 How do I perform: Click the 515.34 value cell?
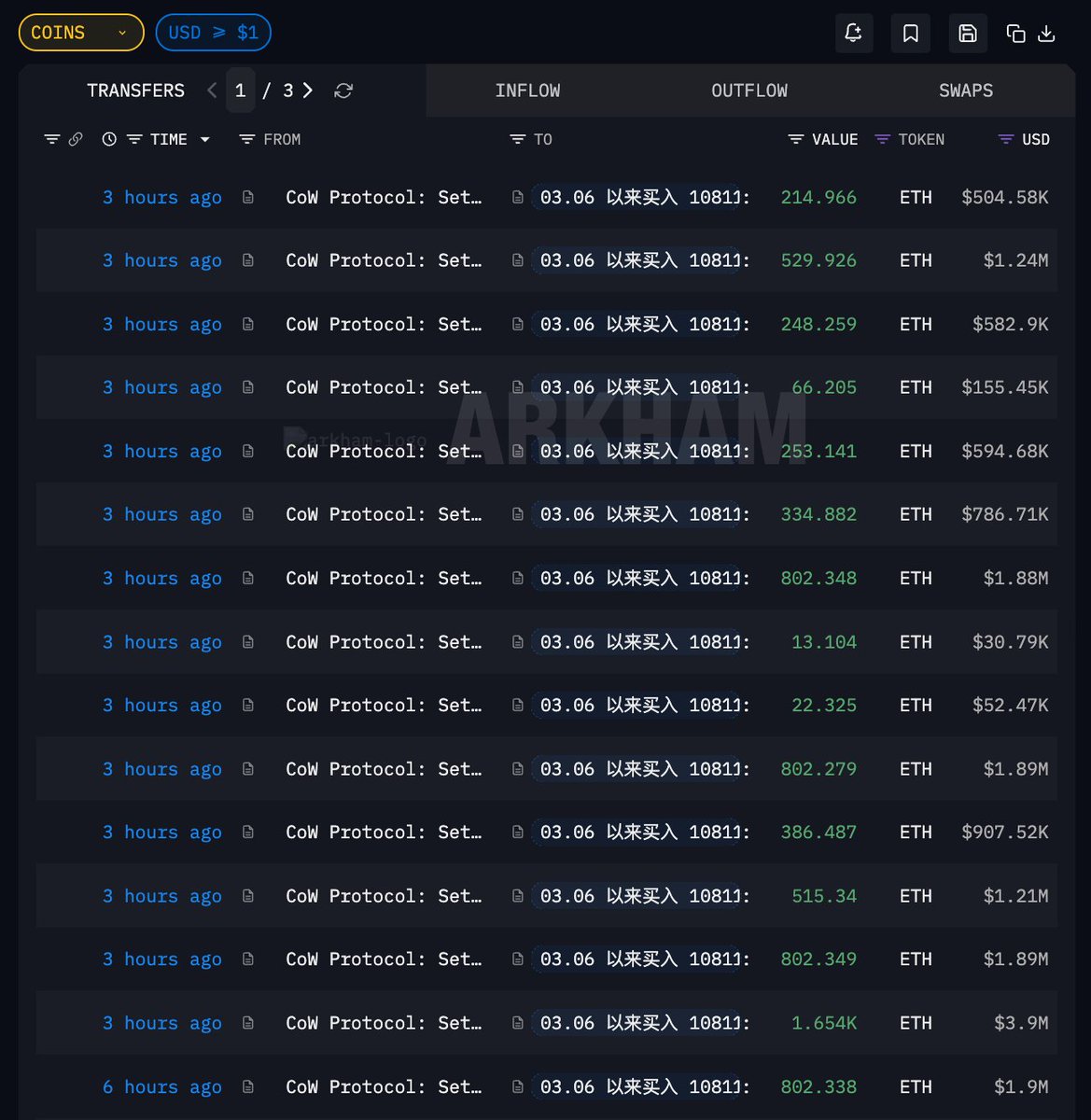(824, 896)
